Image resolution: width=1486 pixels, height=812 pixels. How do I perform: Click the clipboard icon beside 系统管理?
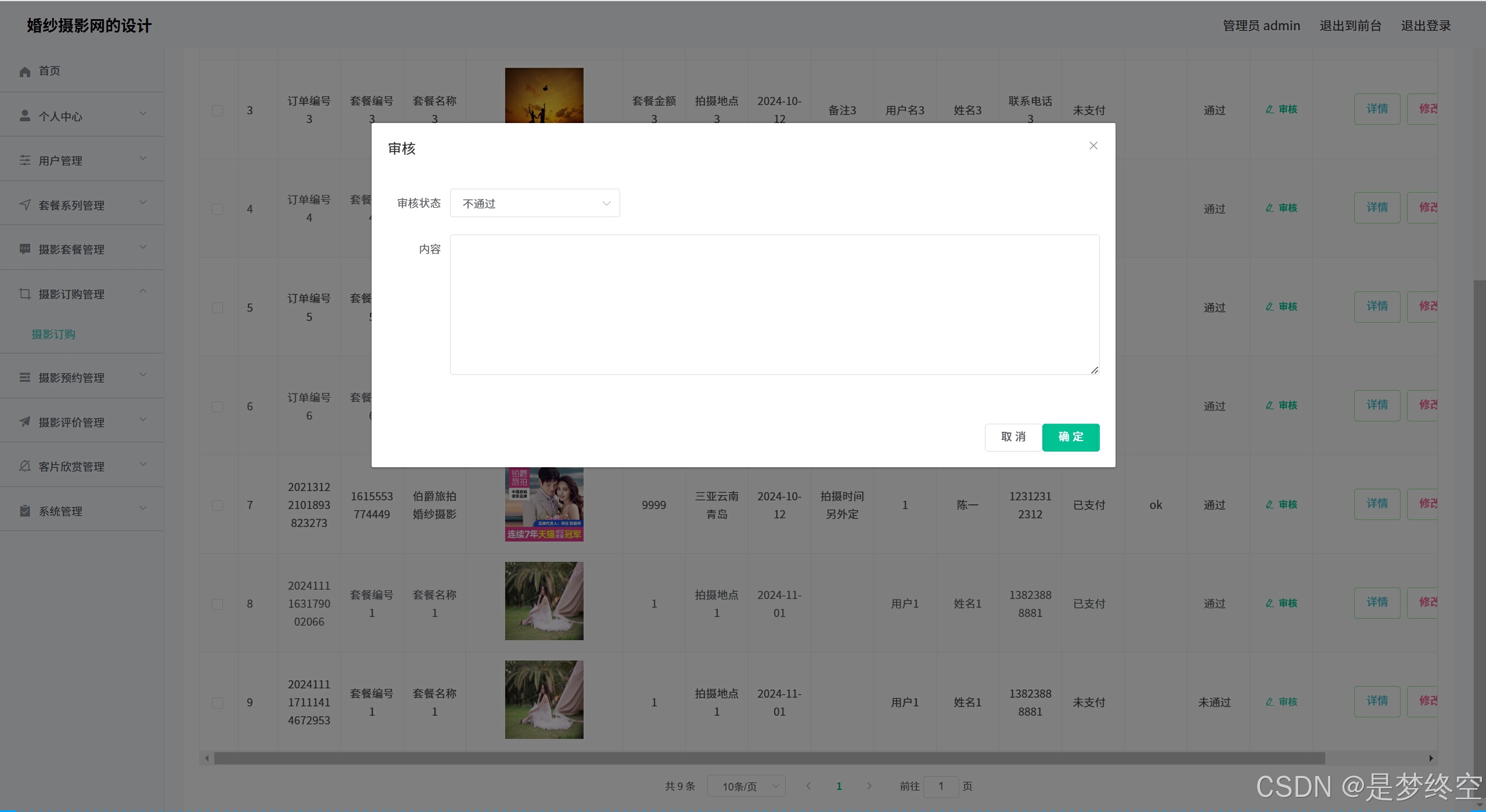(x=24, y=511)
